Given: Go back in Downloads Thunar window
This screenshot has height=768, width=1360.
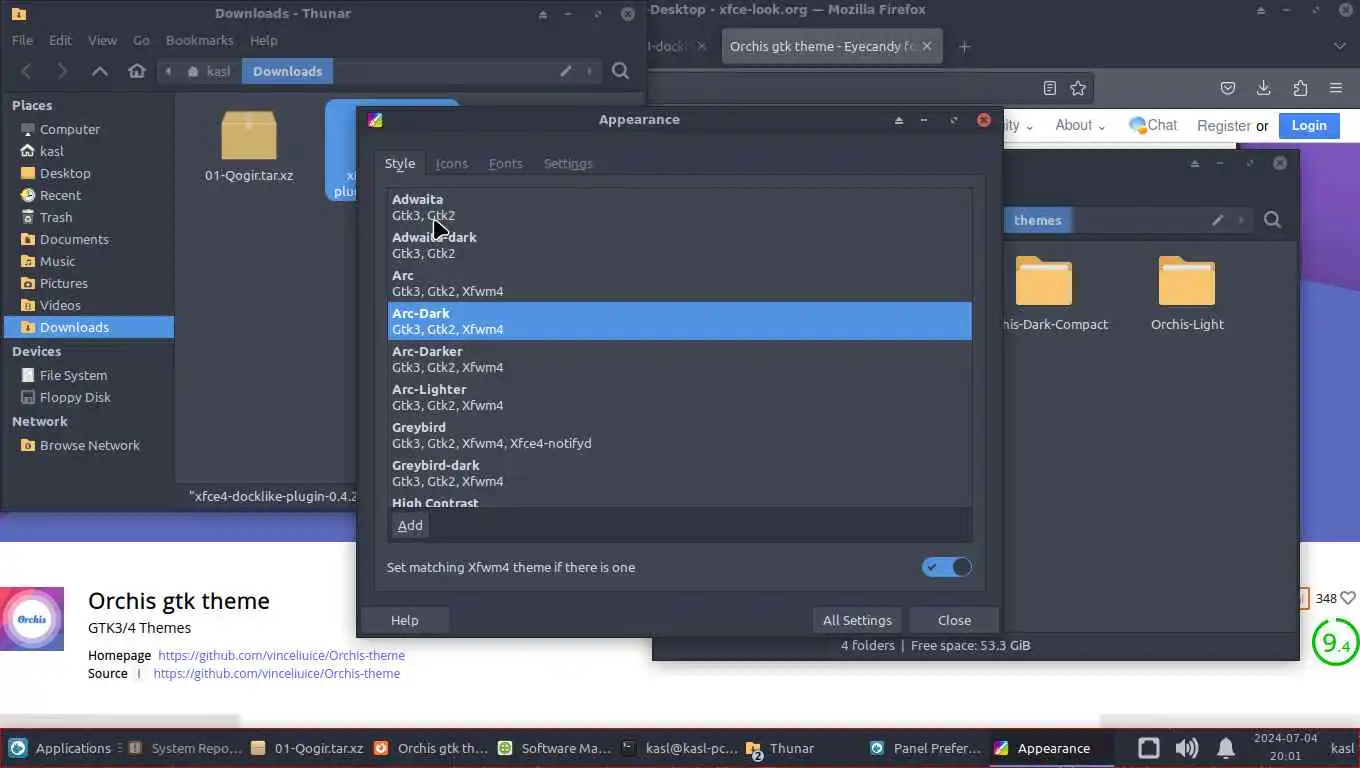Looking at the screenshot, I should 27,71.
